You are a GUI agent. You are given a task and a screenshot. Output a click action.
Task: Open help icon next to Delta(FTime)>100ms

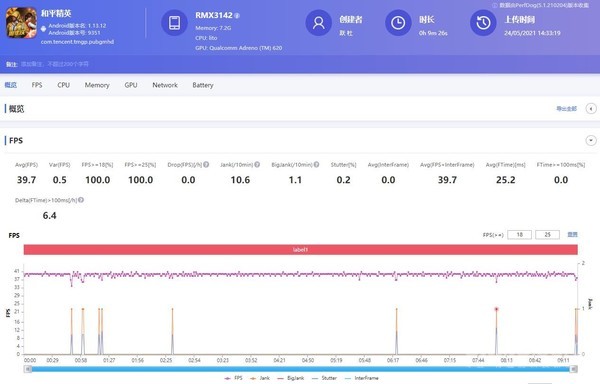click(x=81, y=200)
